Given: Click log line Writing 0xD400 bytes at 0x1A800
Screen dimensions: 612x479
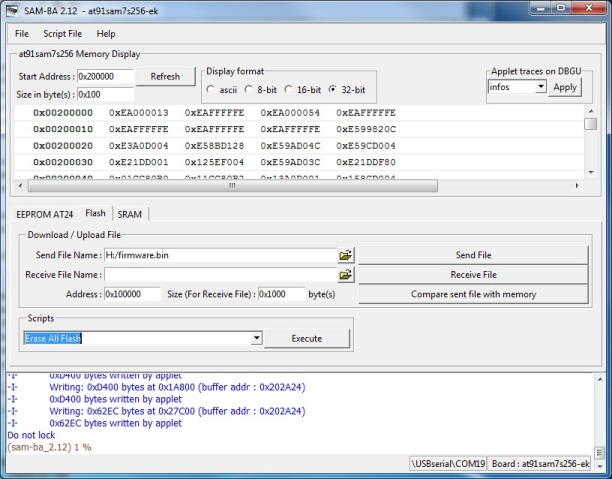Looking at the screenshot, I should 177,387.
